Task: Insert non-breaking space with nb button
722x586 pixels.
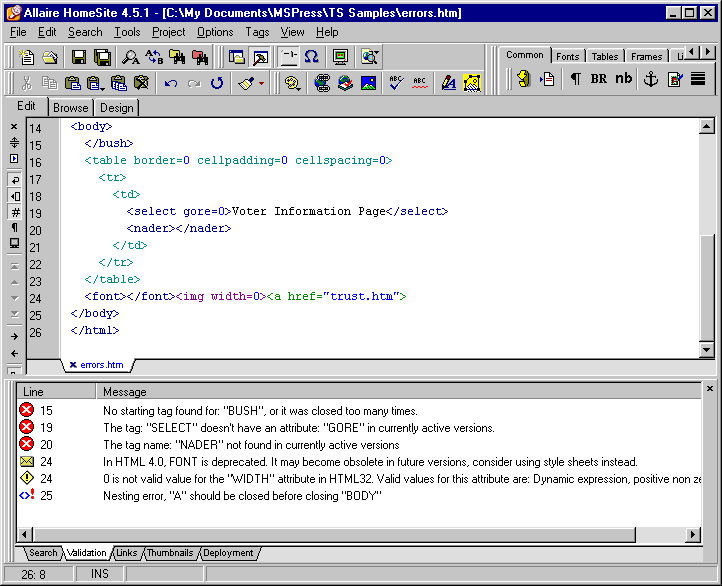Action: [623, 79]
